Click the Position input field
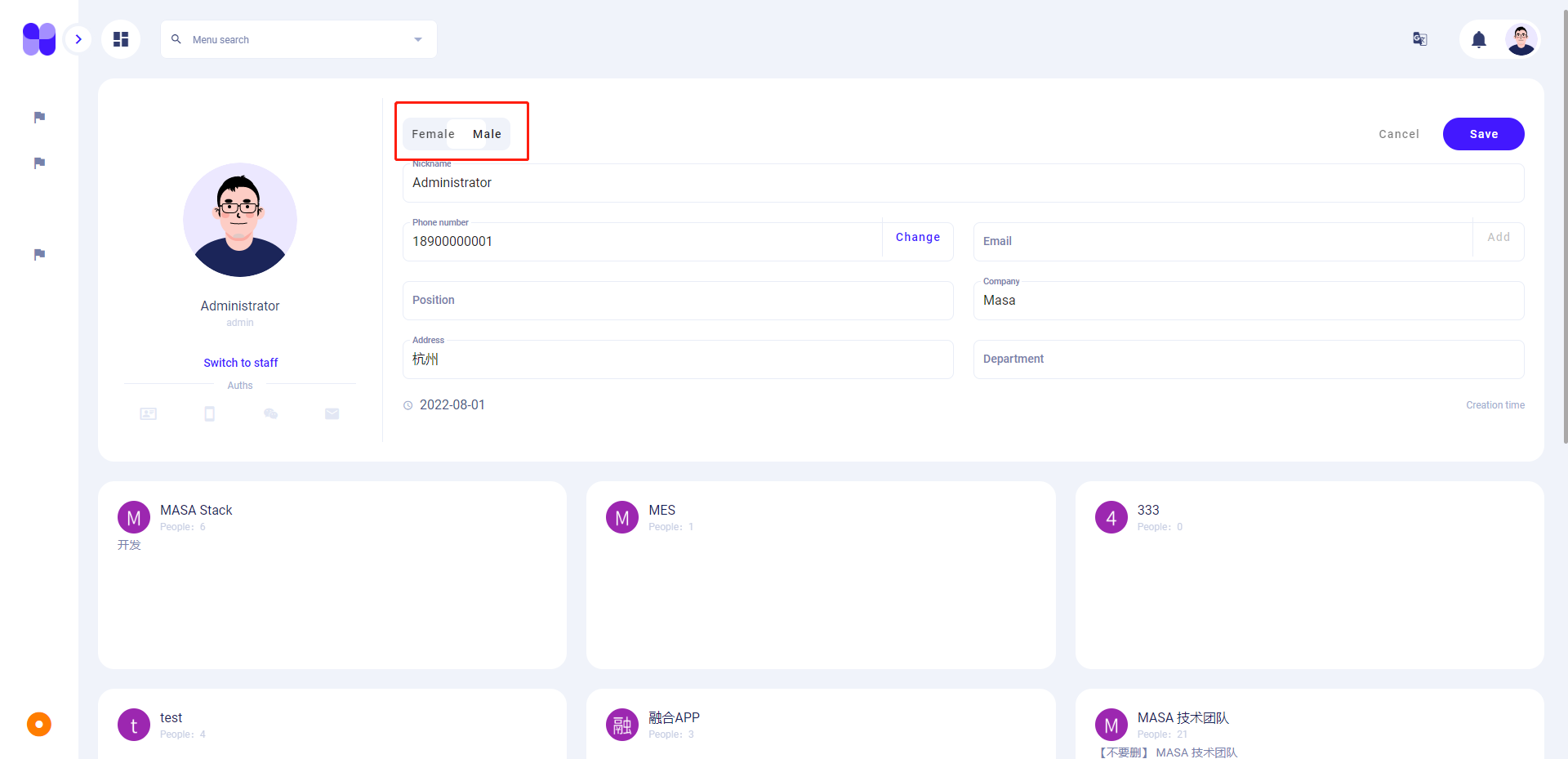This screenshot has height=759, width=1568. [x=678, y=301]
